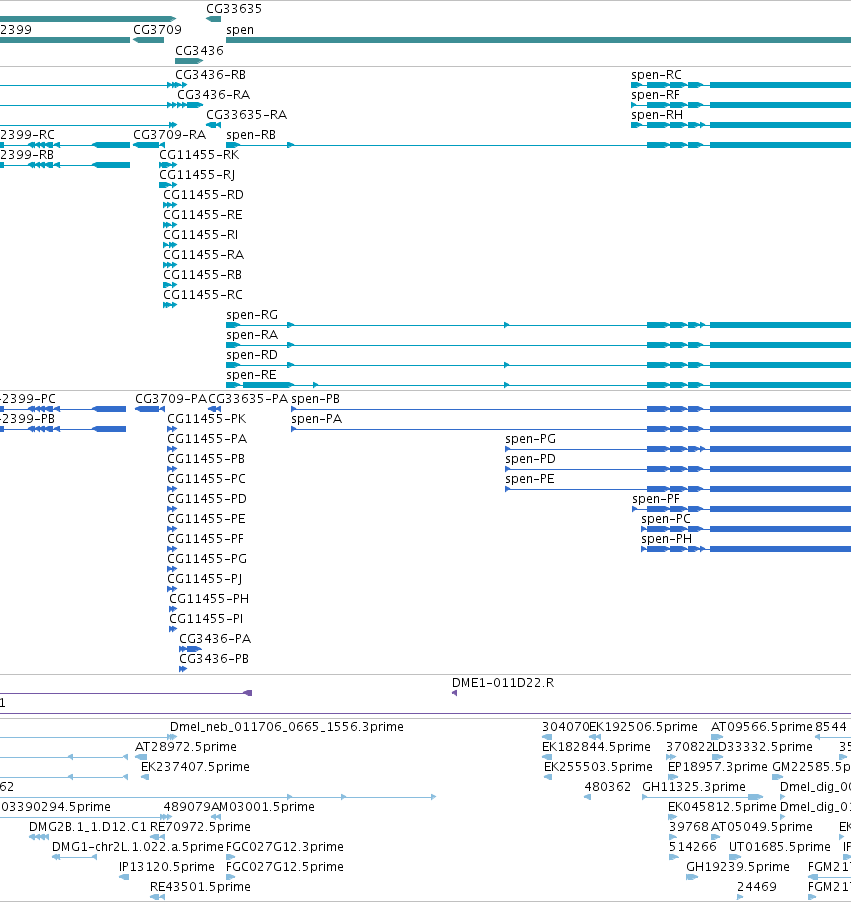Open the spen-PH protein label
Image resolution: width=851 pixels, height=902 pixels.
666,539
